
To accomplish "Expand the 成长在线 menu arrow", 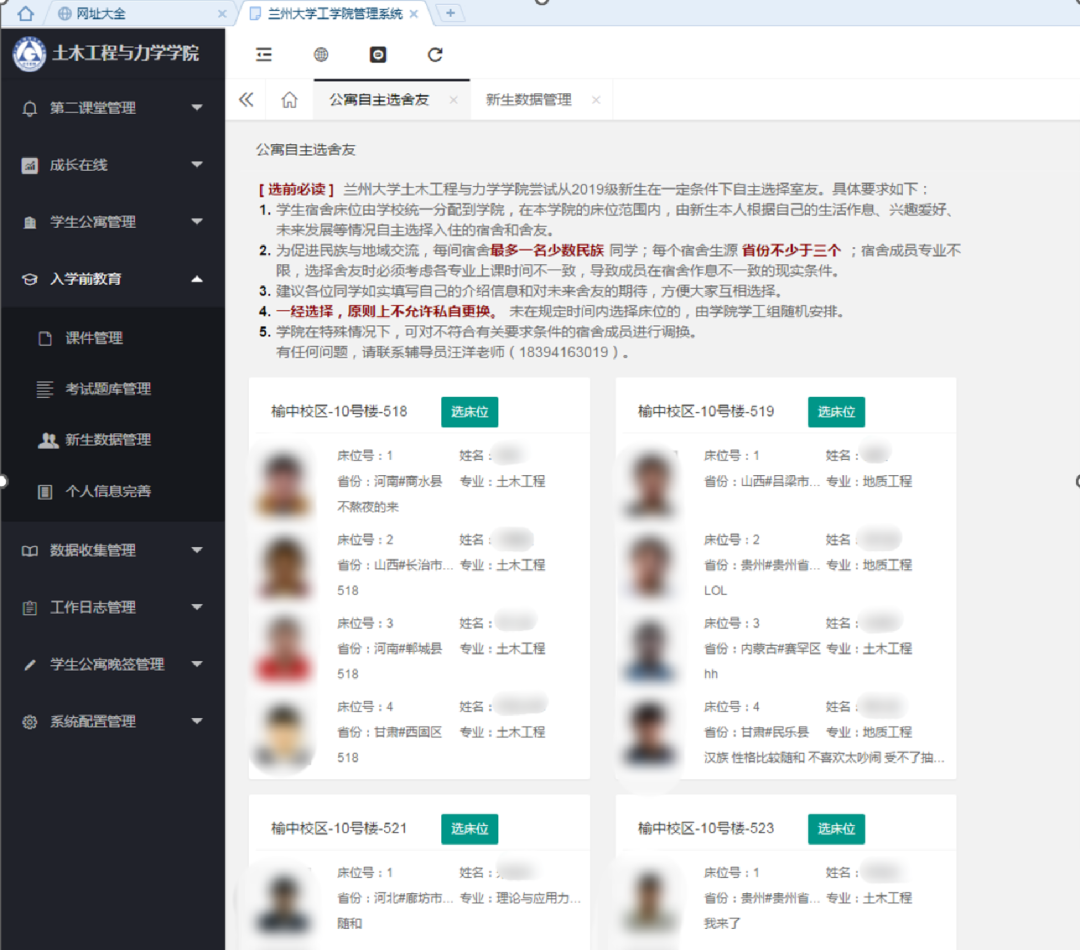I will pos(197,165).
